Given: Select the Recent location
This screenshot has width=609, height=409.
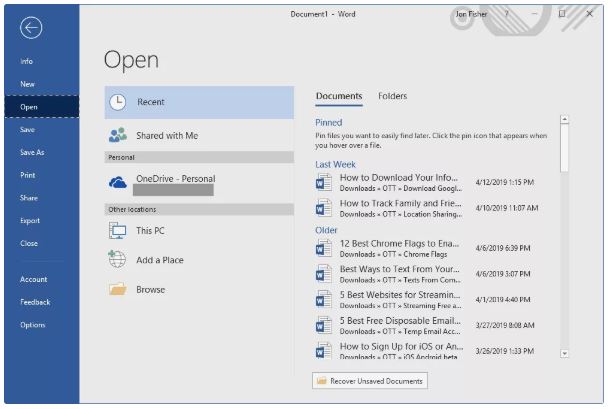Looking at the screenshot, I should [x=199, y=102].
